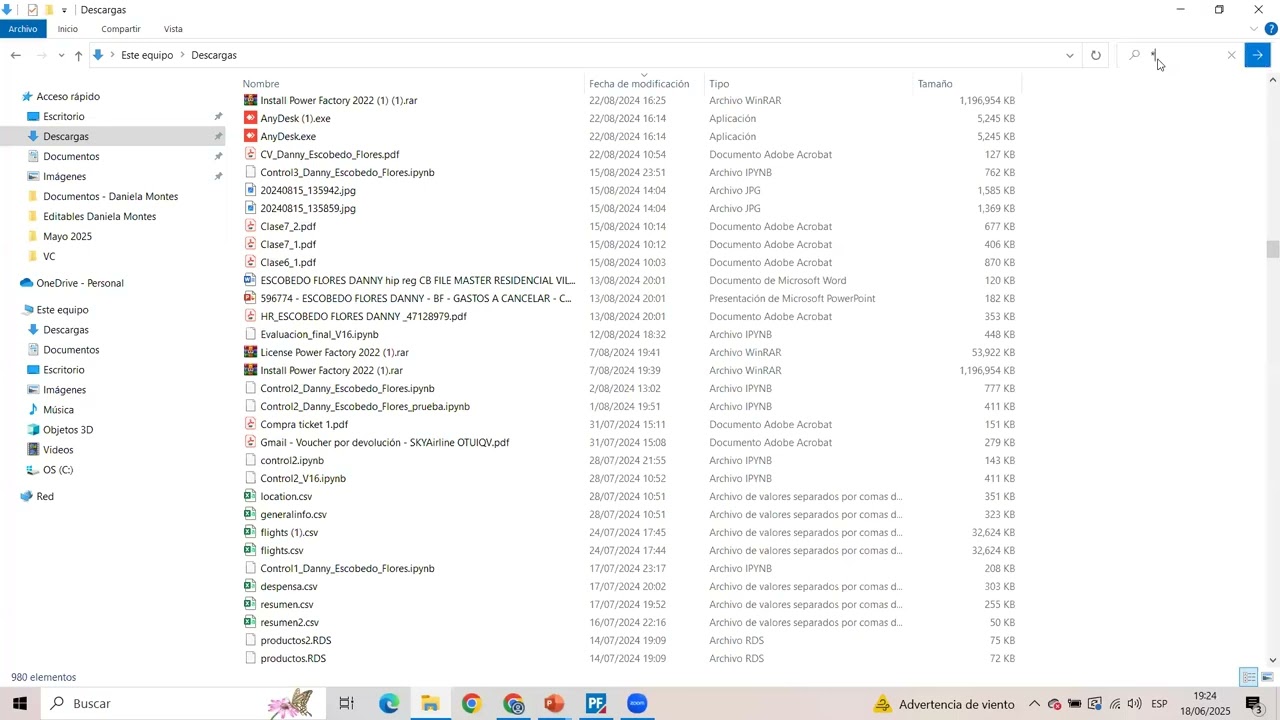Viewport: 1280px width, 720px height.
Task: Click Word document icon for ESCOBEDO FLORES DANNY hip
Action: coord(251,280)
